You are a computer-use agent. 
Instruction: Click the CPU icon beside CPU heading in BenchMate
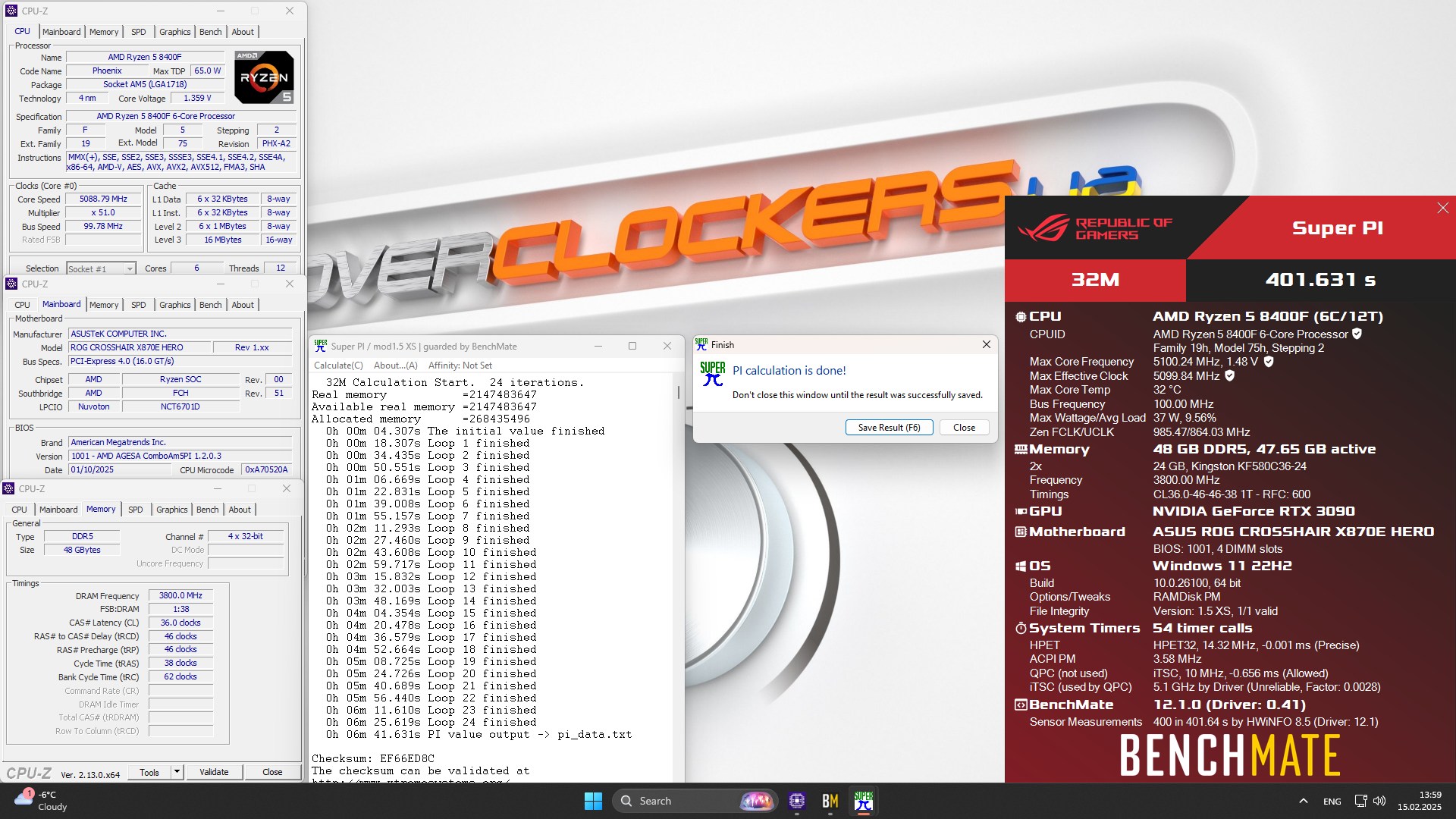click(1021, 317)
